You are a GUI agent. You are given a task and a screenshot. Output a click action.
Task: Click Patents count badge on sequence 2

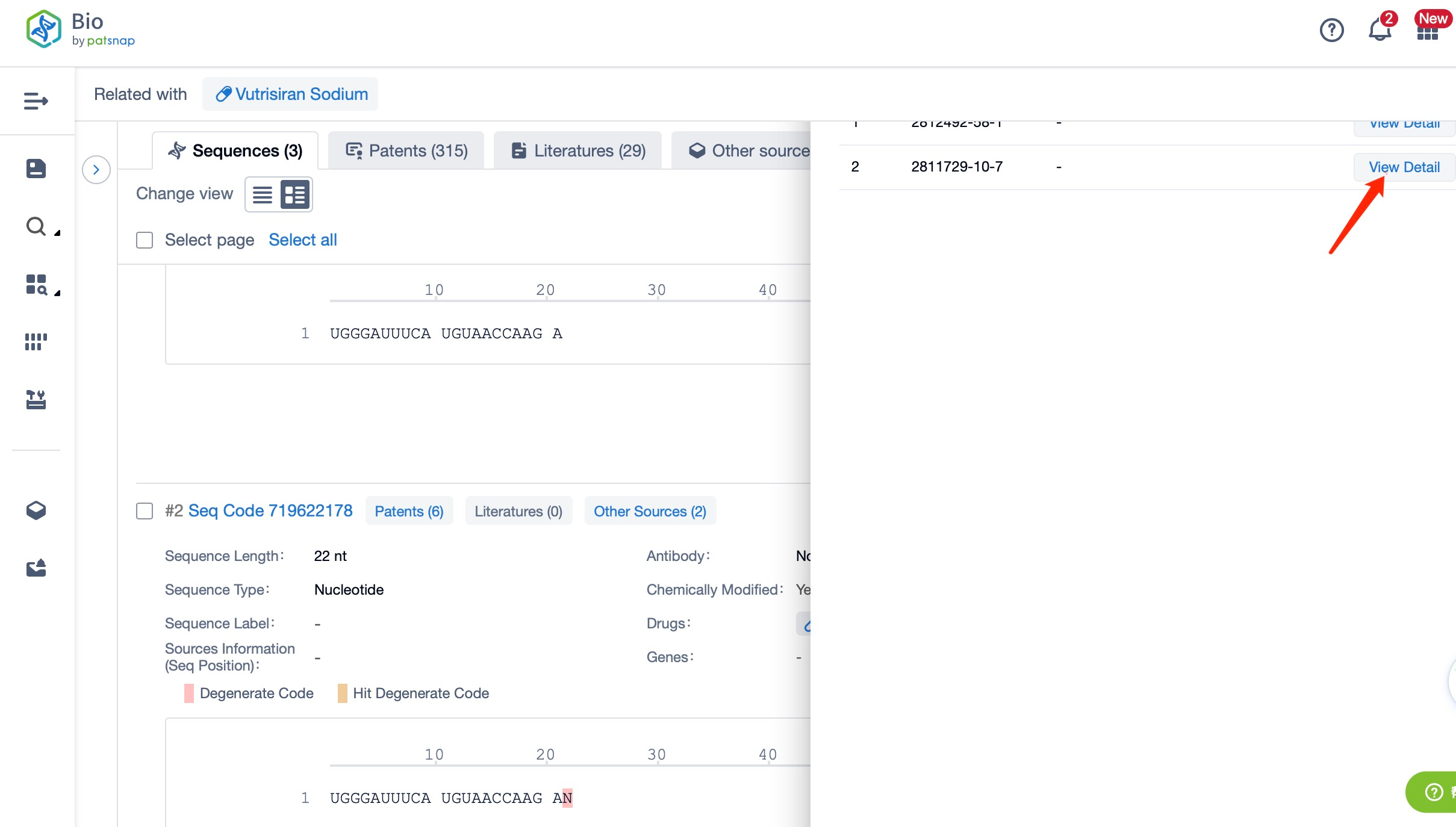tap(409, 511)
